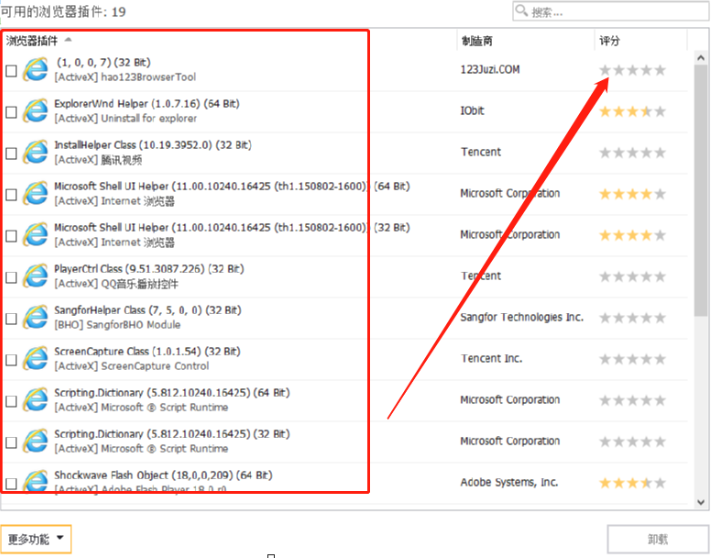This screenshot has height=558, width=714.
Task: Tick checkbox for Scripting.Dictionary 64 Bit
Action: (x=11, y=401)
